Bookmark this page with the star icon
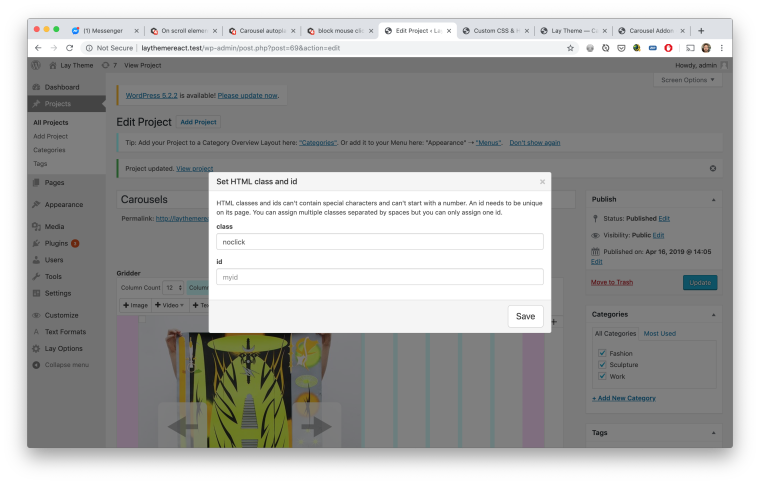 click(x=570, y=47)
